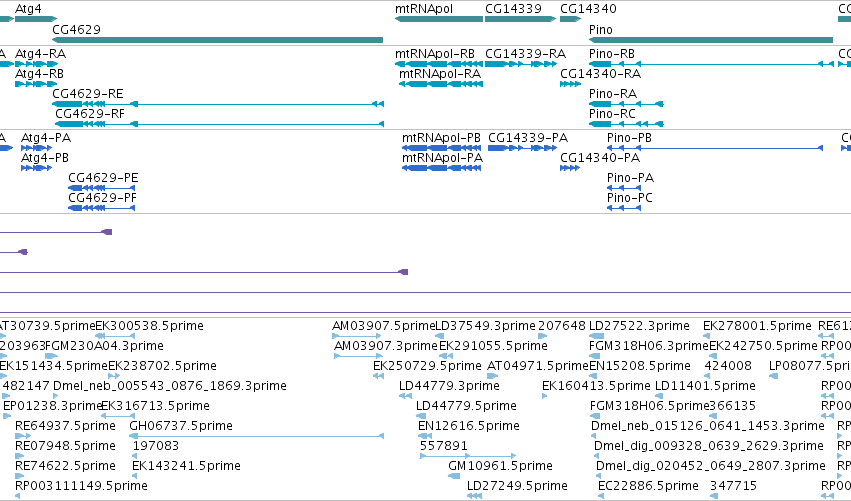851x501 pixels.
Task: Open transcript CG4629-RE
Action: pos(88,94)
